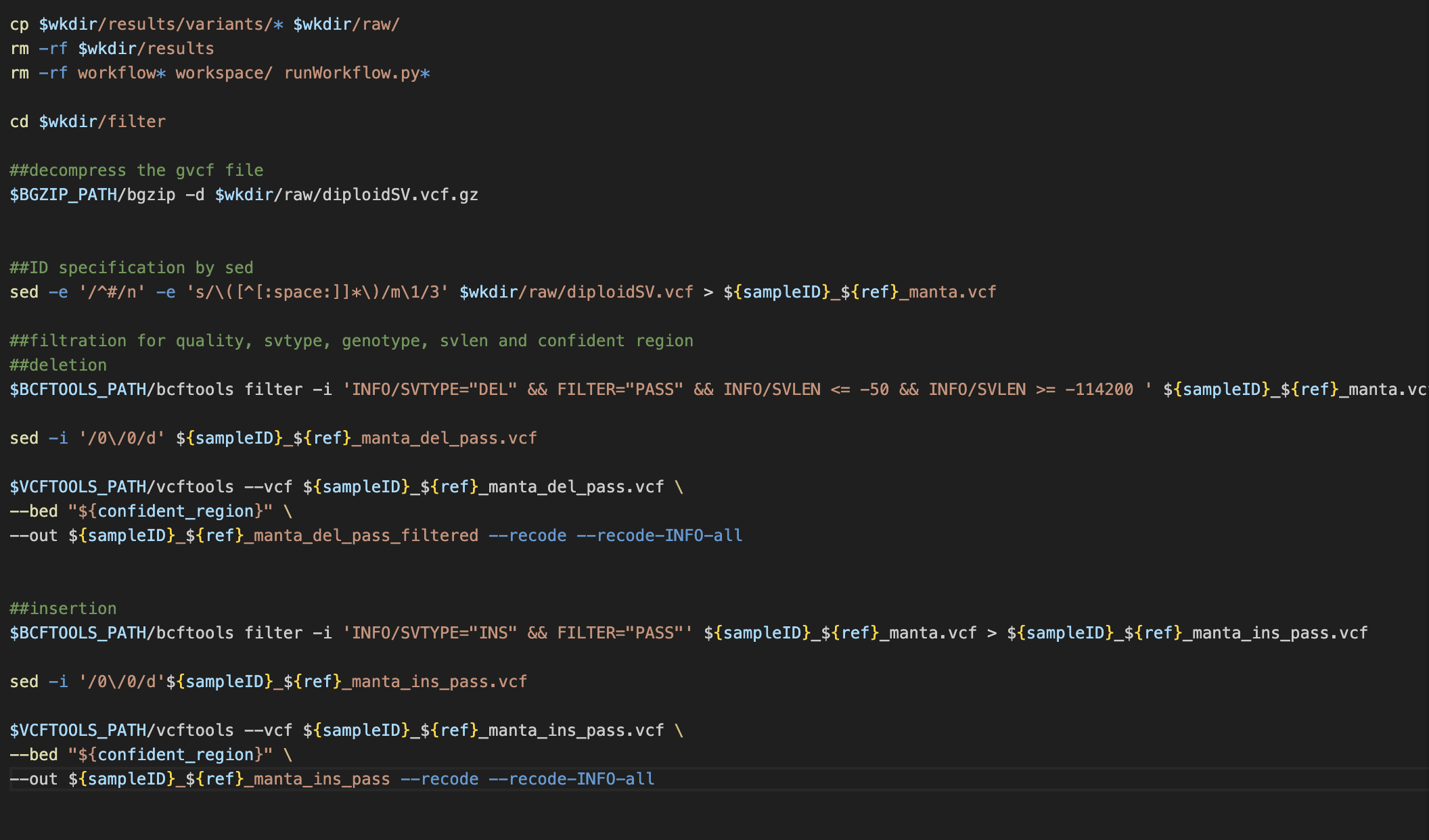Click '--out' on the manta_ins_pass line
The width and height of the screenshot is (1429, 840).
(x=34, y=779)
